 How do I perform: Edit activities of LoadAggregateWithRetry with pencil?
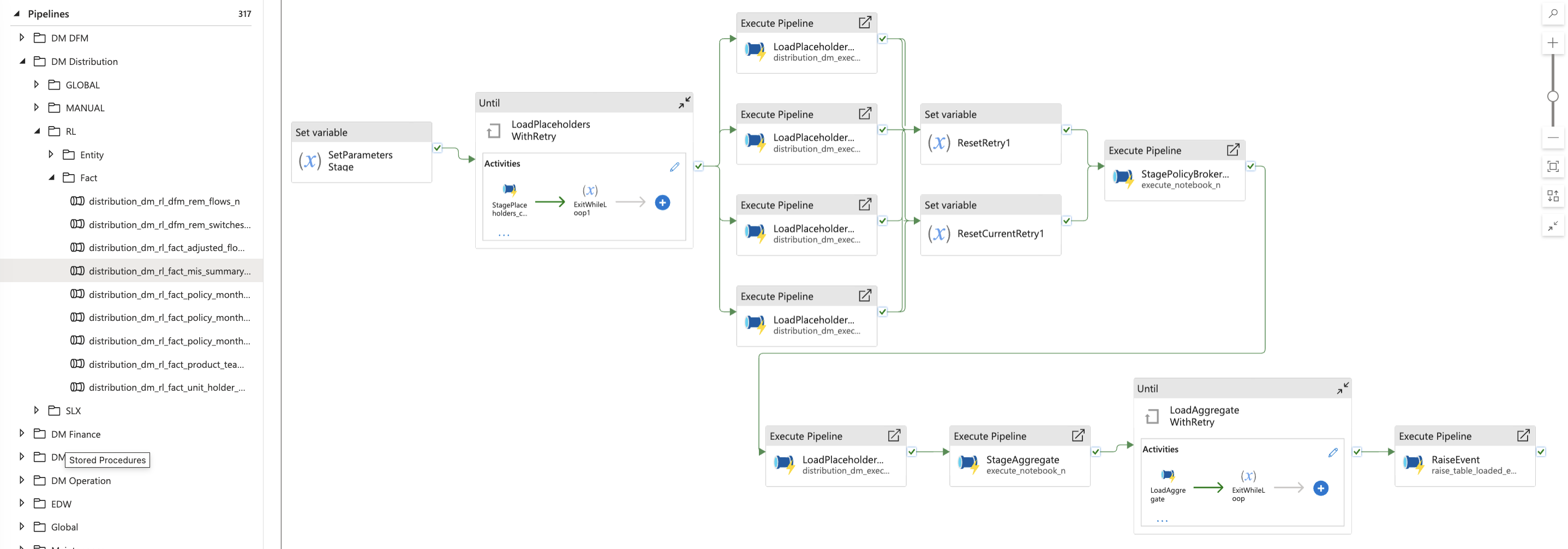tap(1332, 452)
